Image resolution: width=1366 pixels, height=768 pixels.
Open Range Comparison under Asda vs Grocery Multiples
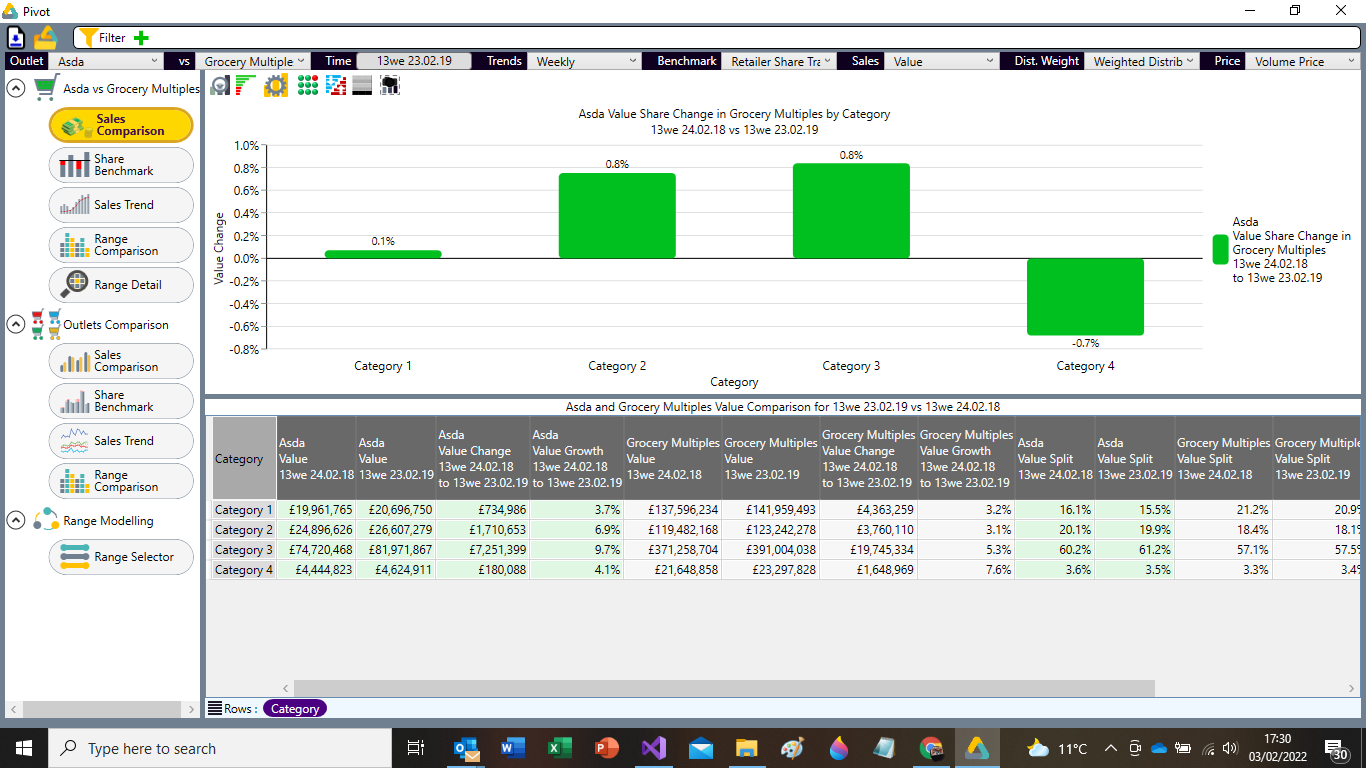(121, 245)
